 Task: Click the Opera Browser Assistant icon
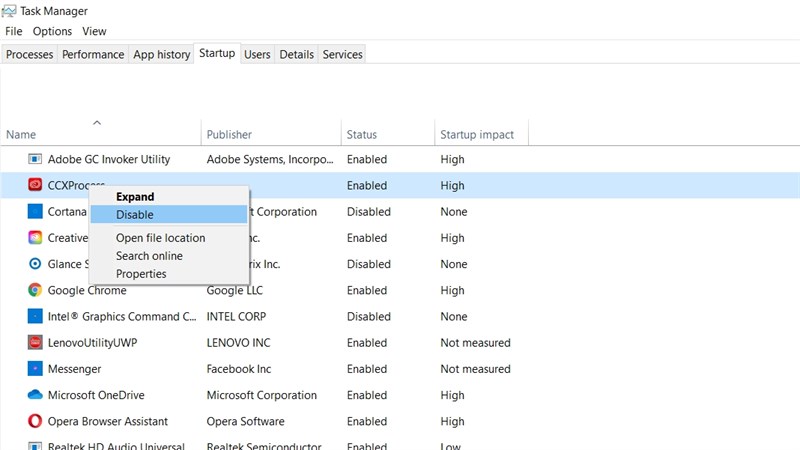pos(35,421)
